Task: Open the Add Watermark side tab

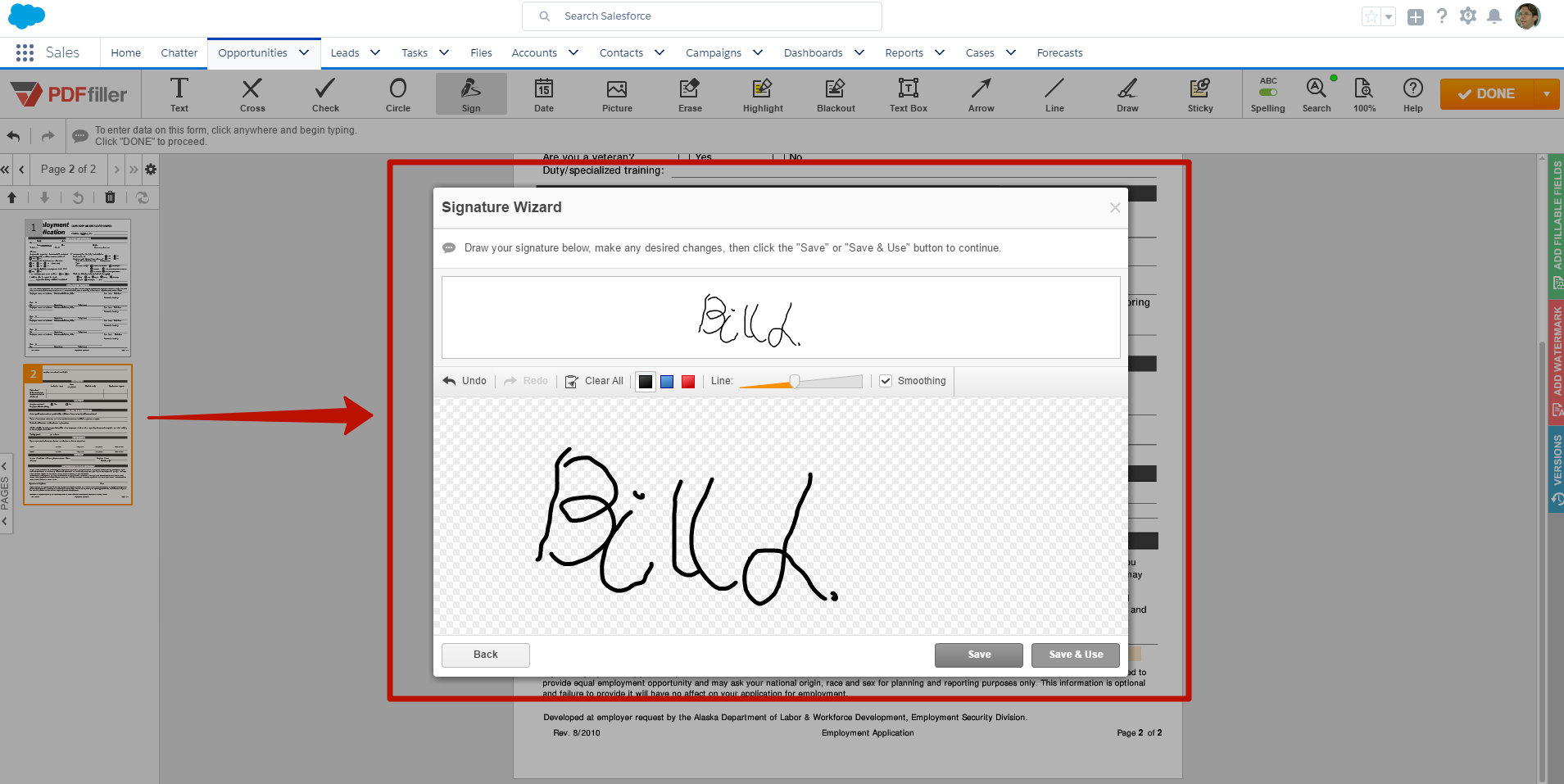Action: tap(1556, 360)
